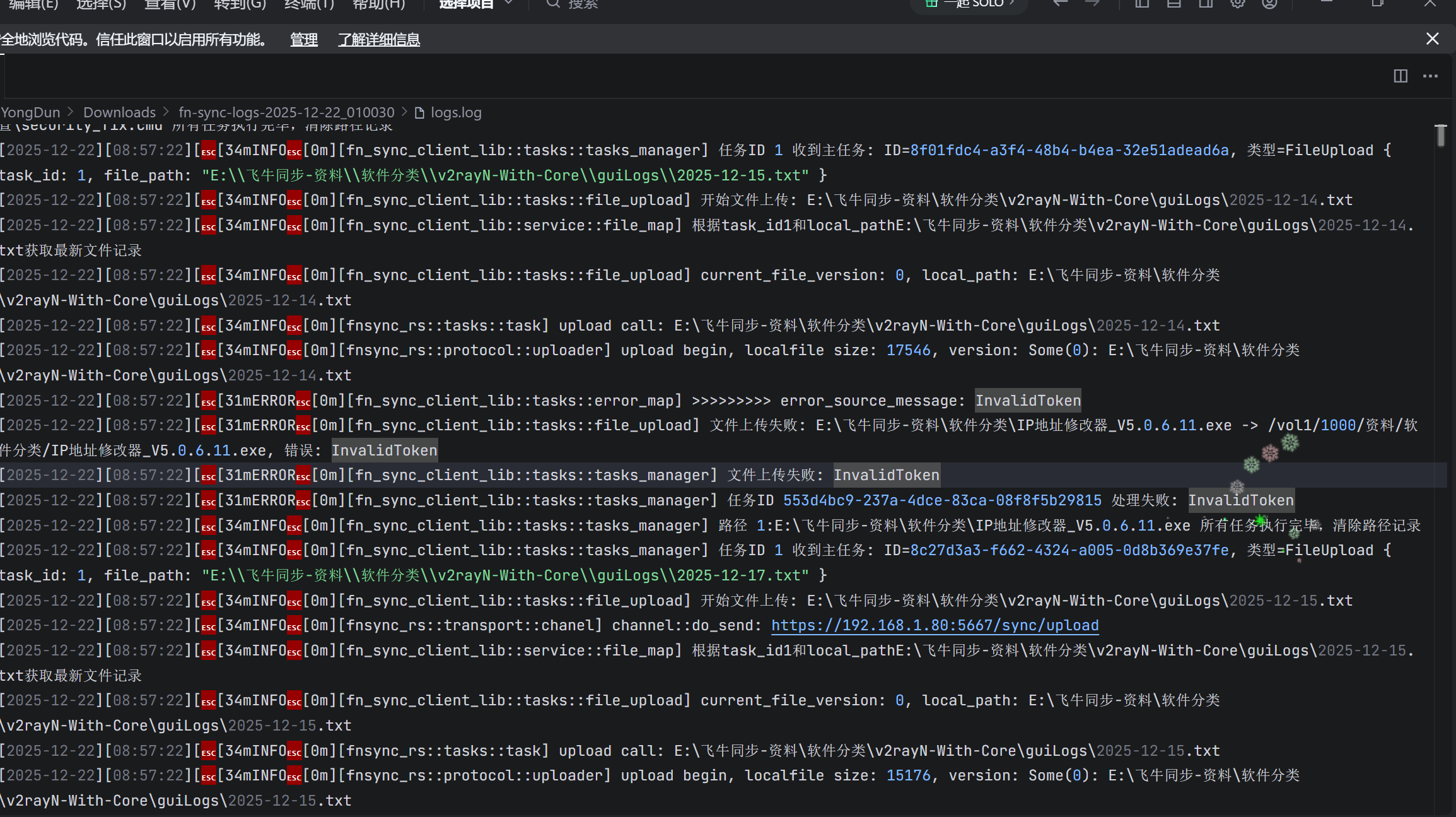The image size is (1456, 817).
Task: Dismiss the restricted mode banner
Action: click(1432, 39)
